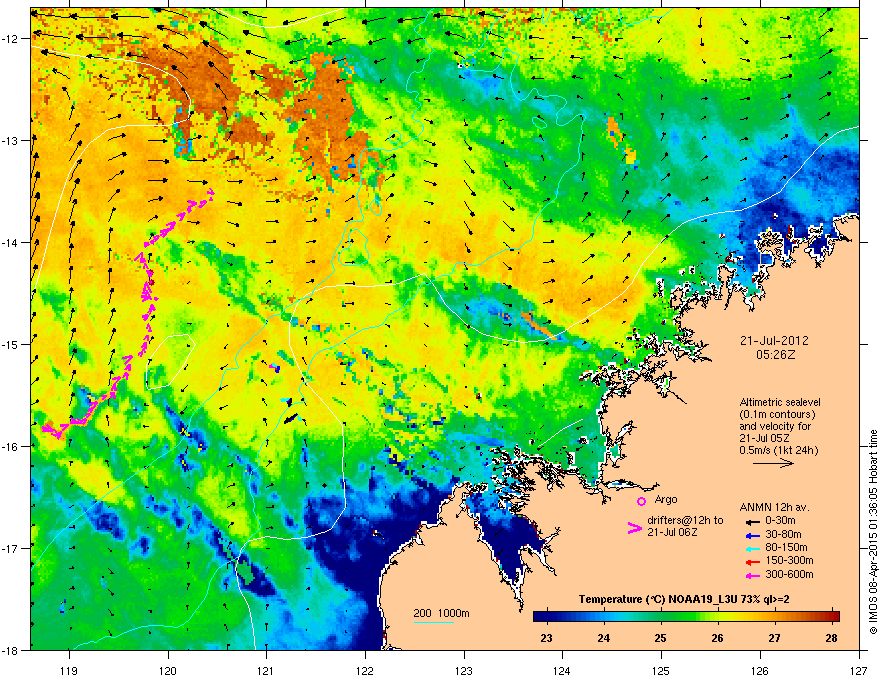Click the longitude axis label '122'
880x680 pixels.
click(x=365, y=670)
